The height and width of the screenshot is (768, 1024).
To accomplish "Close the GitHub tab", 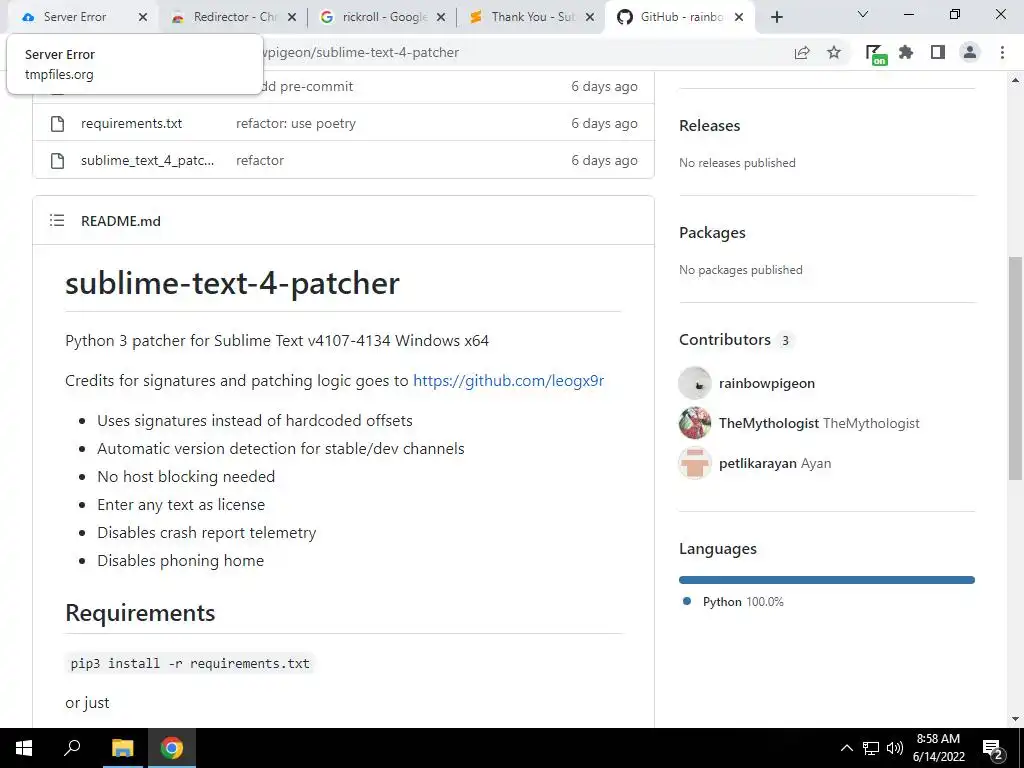I will 739,17.
